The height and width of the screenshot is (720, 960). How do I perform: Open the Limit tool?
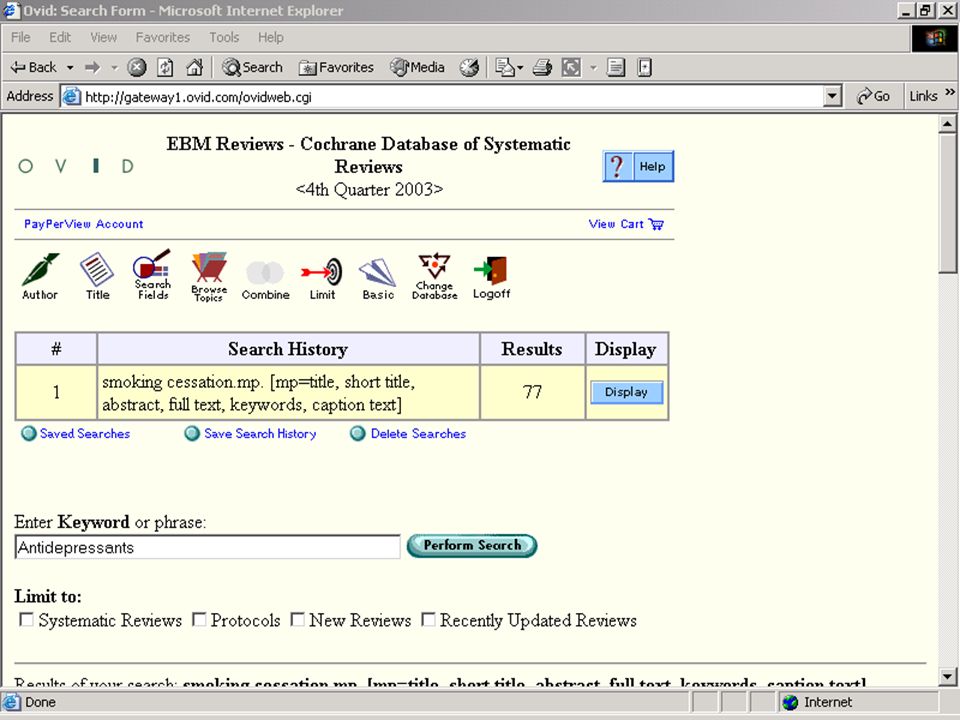pos(322,279)
